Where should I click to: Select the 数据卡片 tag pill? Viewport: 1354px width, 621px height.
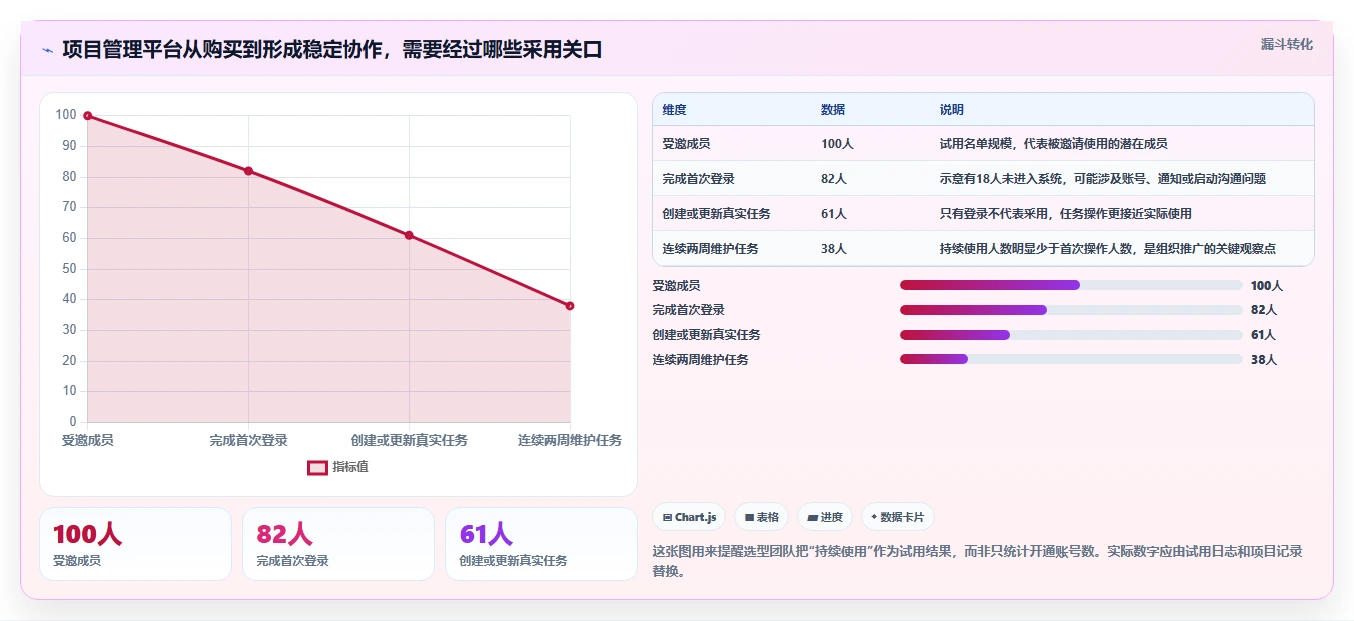897,517
